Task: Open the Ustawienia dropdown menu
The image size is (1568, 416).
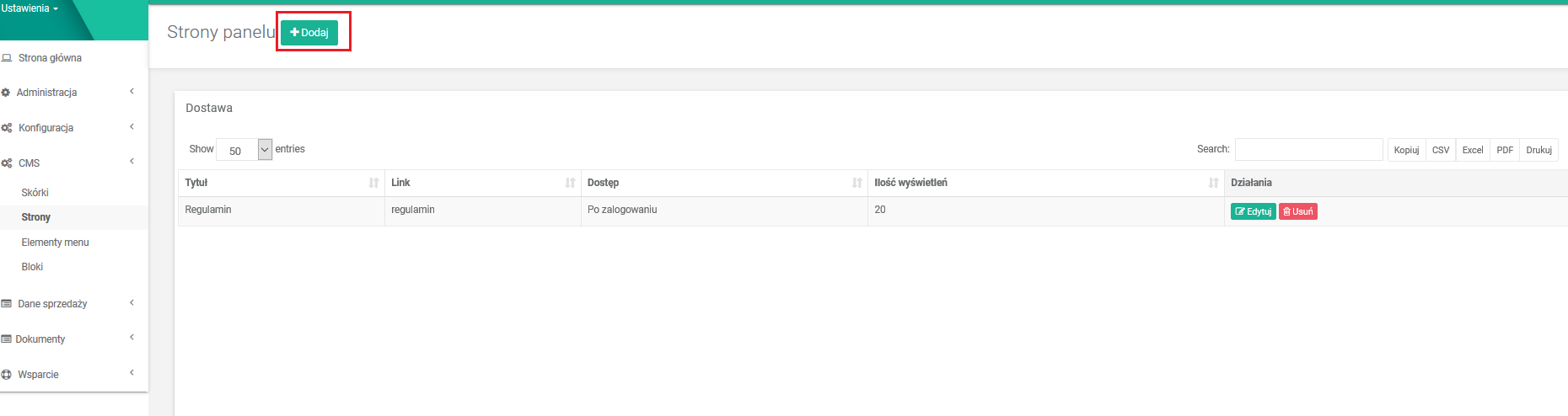Action: point(30,8)
